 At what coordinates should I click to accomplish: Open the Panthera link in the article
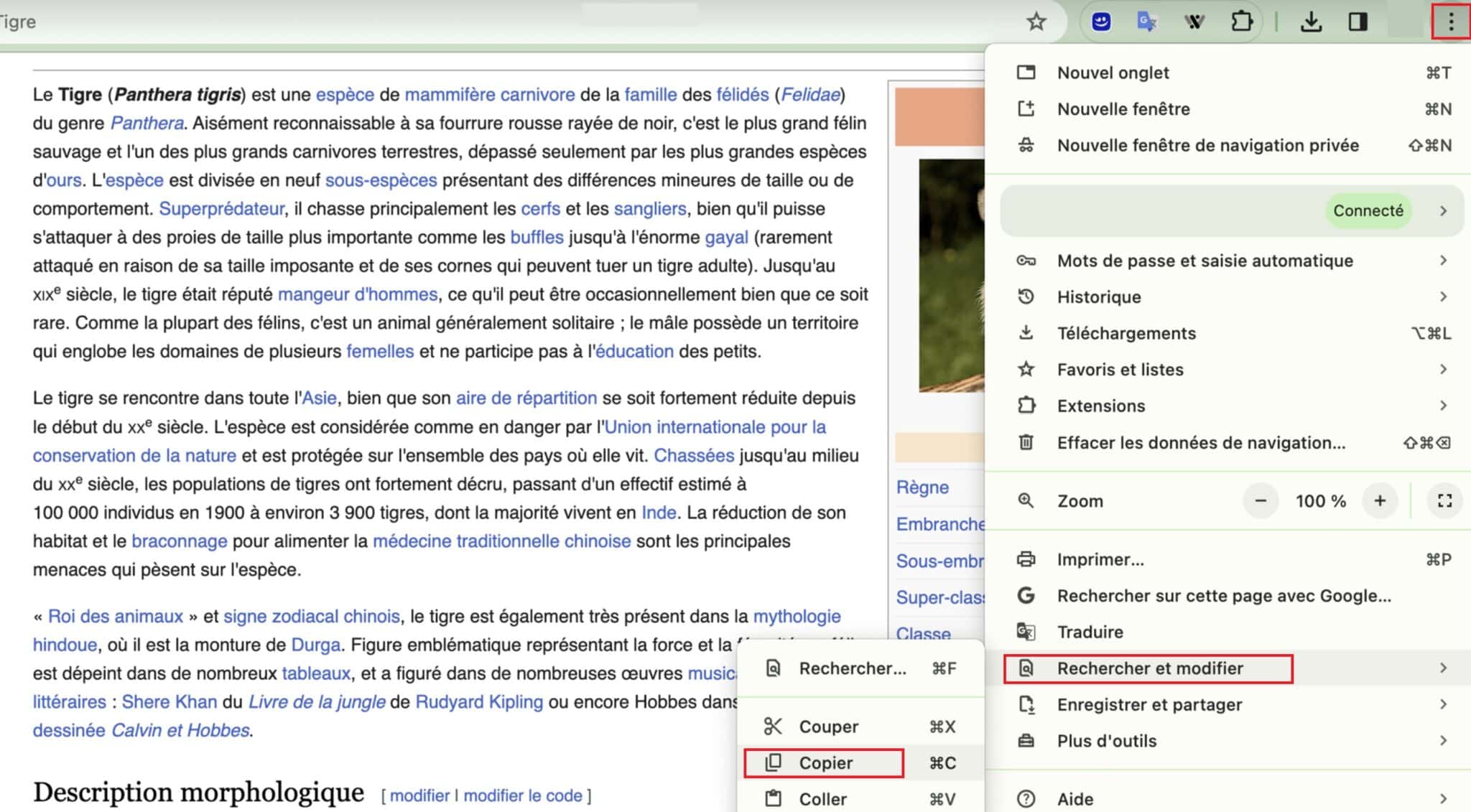[x=146, y=123]
